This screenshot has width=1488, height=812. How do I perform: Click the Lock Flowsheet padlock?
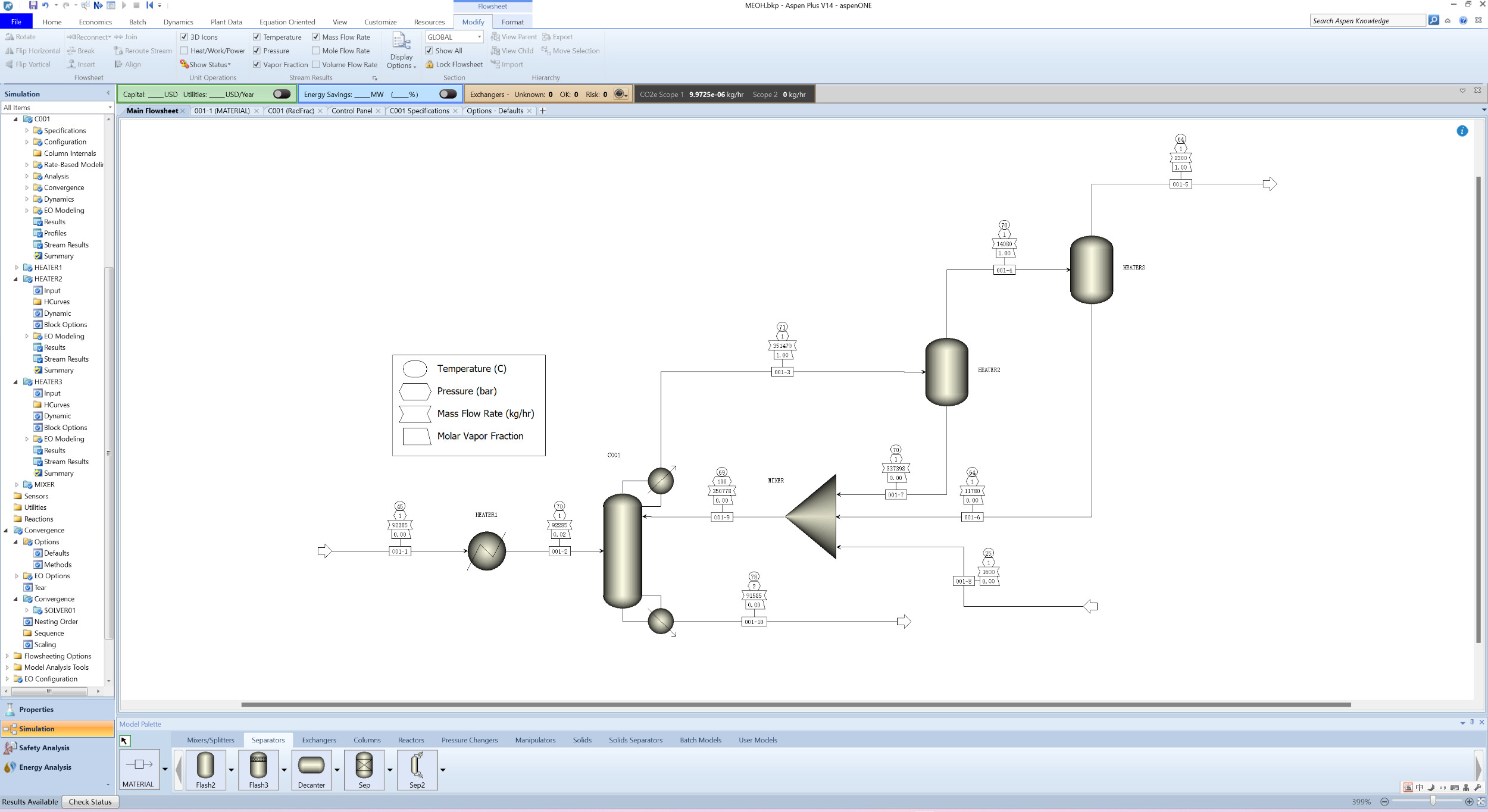pos(429,64)
